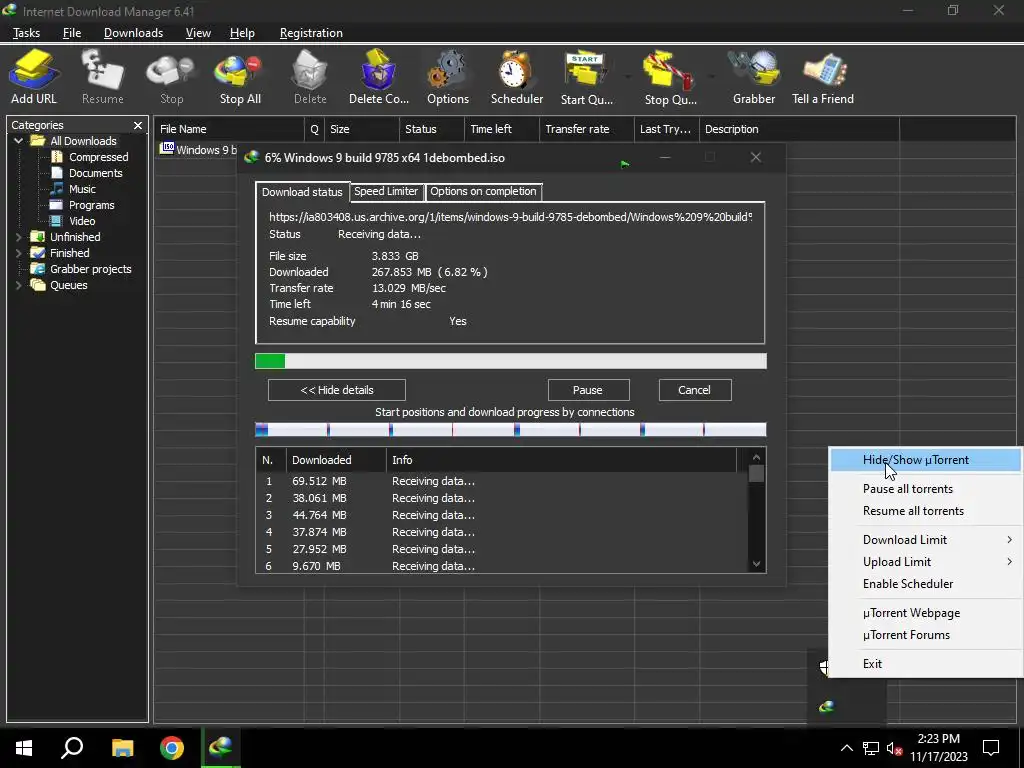1024x768 pixels.
Task: Click connections list scrollbar down arrow
Action: coord(756,564)
